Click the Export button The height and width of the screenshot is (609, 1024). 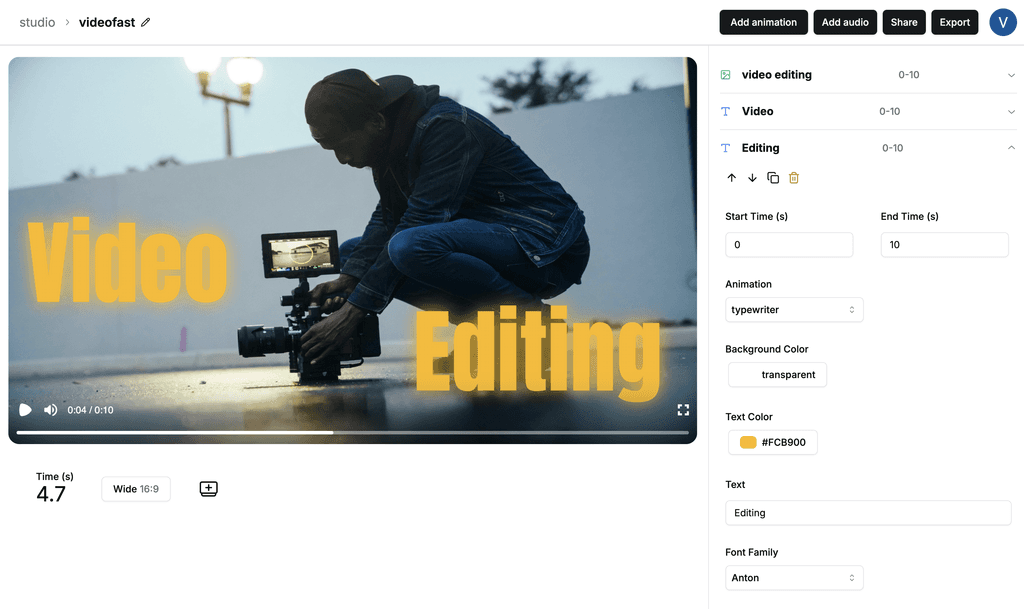coord(954,21)
